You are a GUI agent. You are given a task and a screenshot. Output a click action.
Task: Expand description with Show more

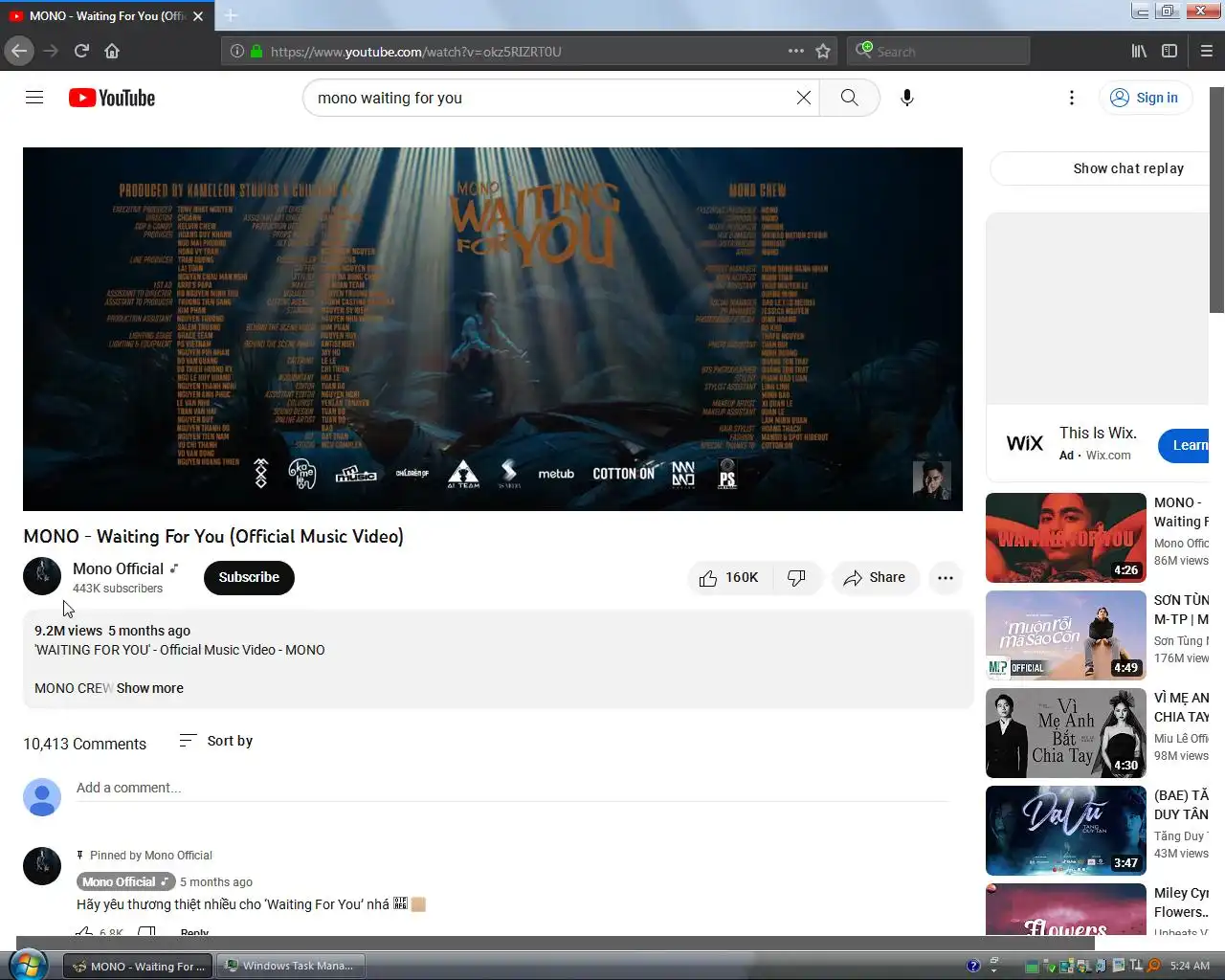pyautogui.click(x=150, y=688)
